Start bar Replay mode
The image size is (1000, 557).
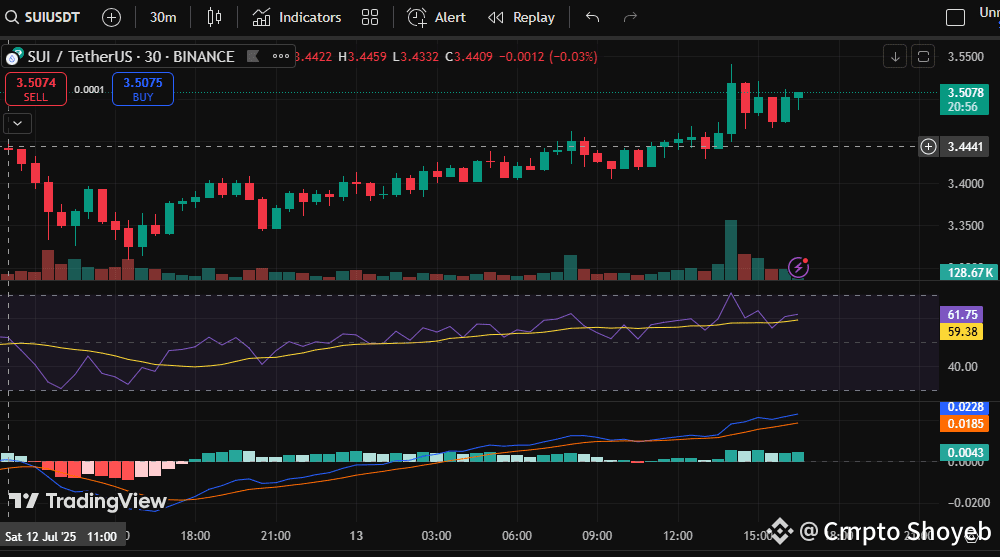click(x=521, y=17)
